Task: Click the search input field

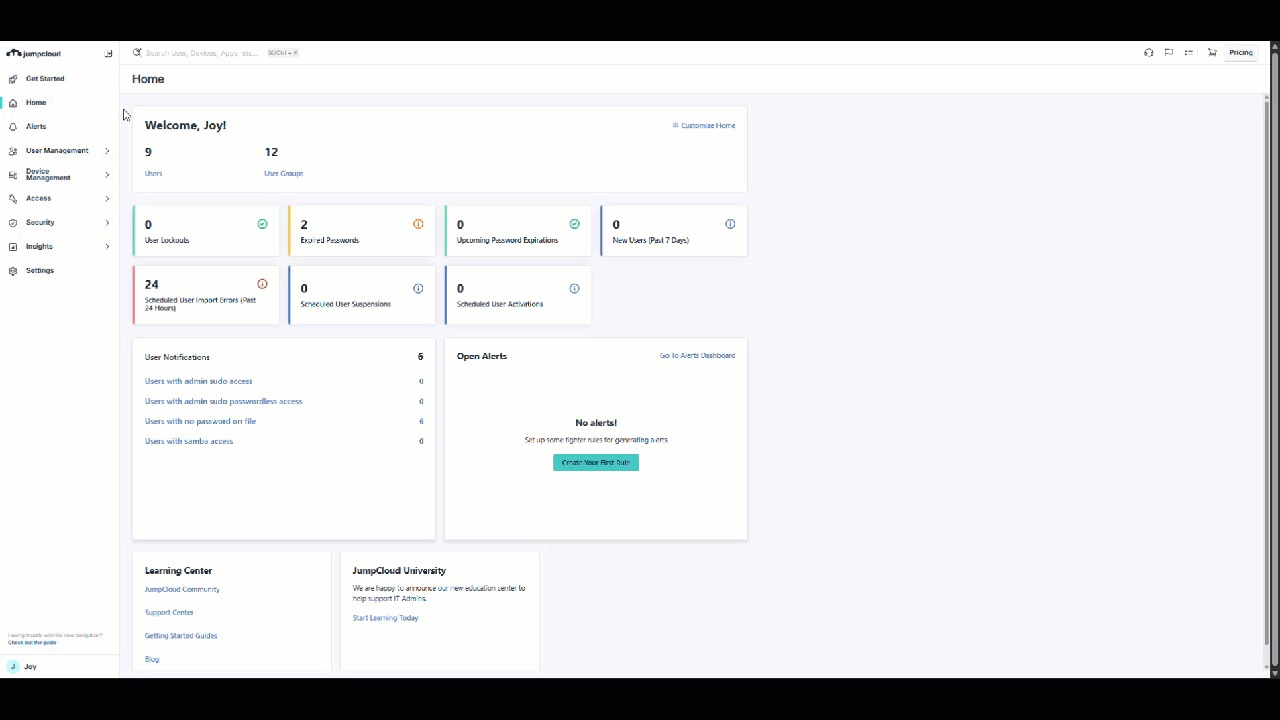Action: click(x=200, y=52)
